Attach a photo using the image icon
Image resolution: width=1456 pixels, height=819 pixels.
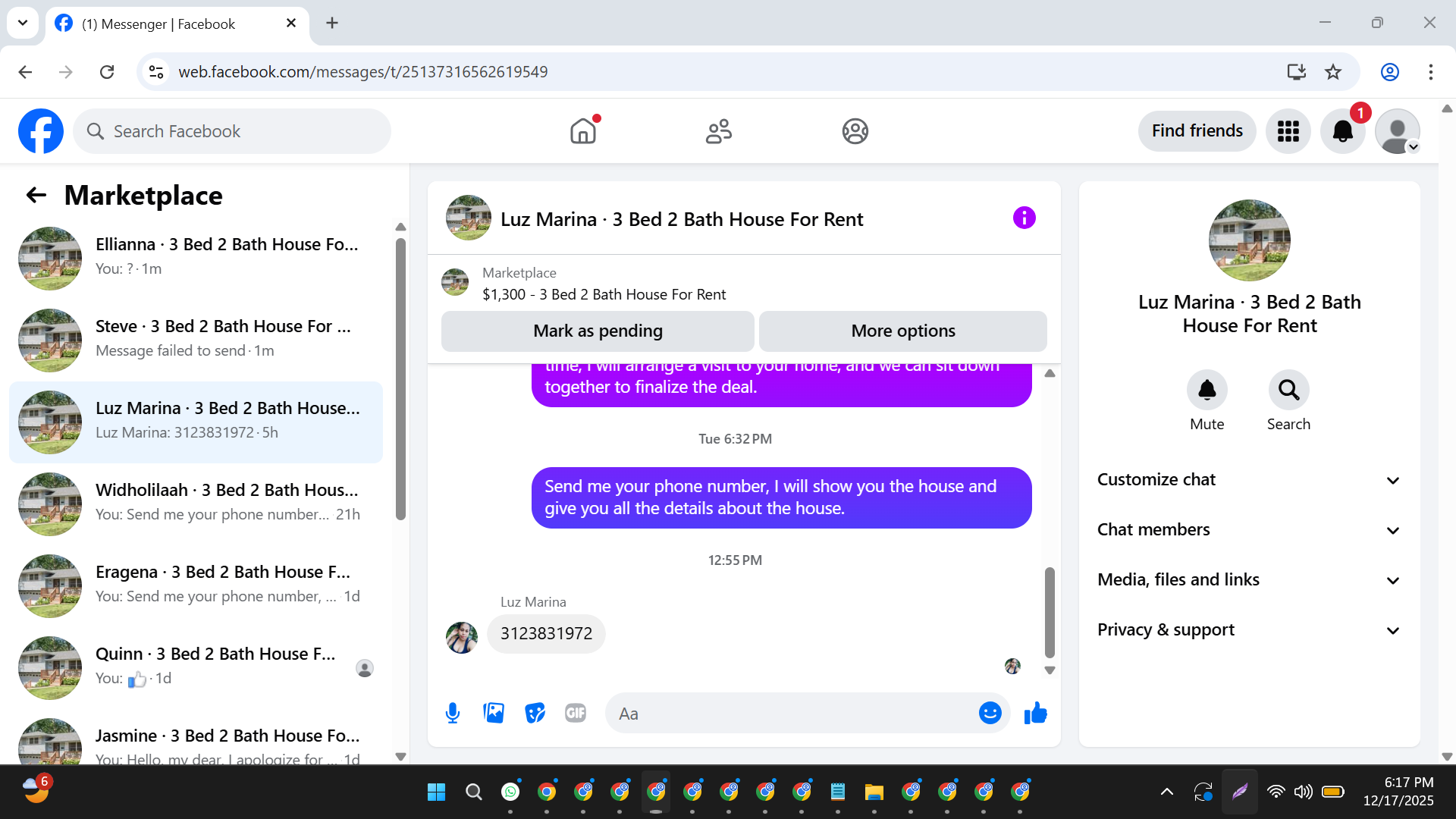tap(494, 713)
